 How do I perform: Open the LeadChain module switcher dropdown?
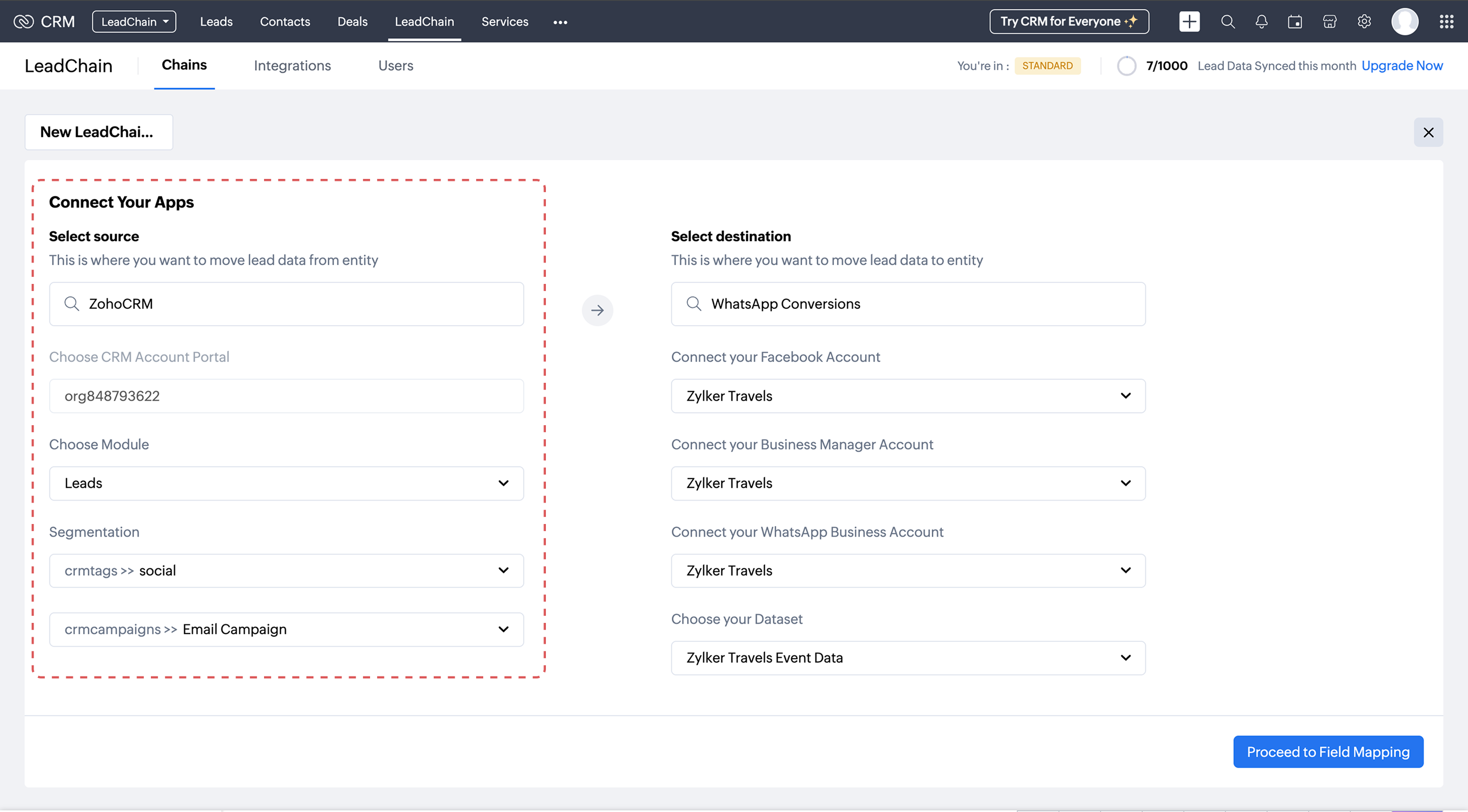click(134, 21)
